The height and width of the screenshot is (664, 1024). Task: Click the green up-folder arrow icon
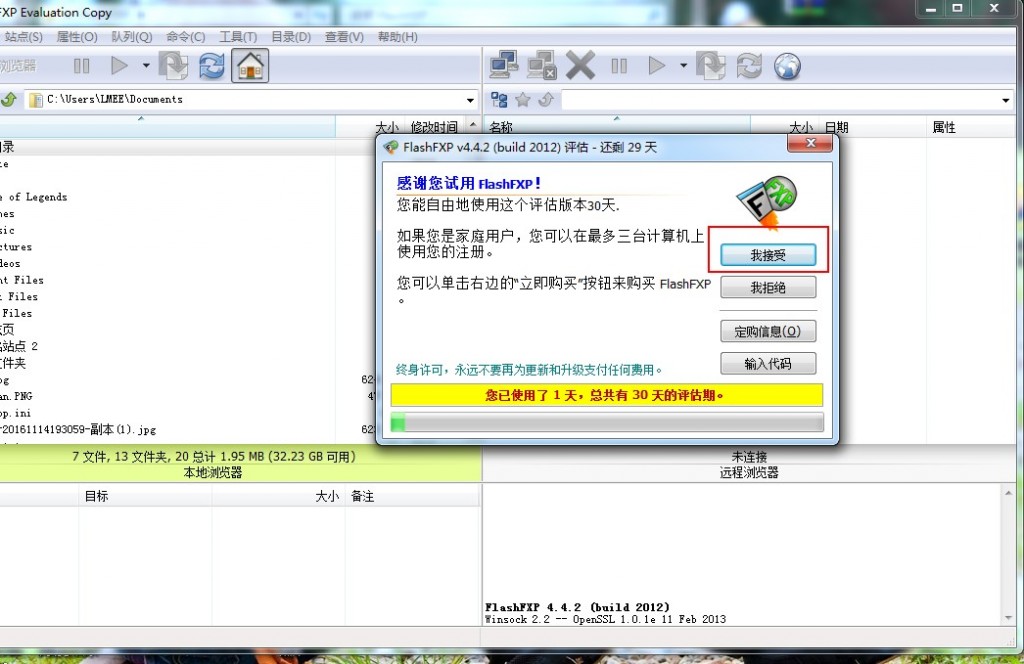[x=9, y=99]
